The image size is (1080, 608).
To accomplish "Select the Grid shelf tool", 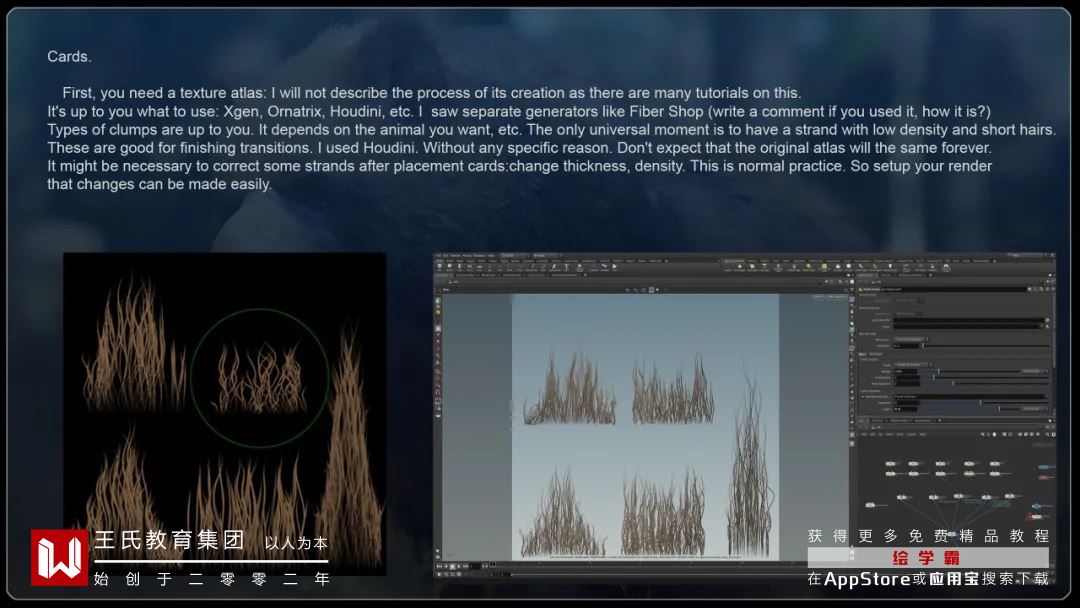I will 479,266.
